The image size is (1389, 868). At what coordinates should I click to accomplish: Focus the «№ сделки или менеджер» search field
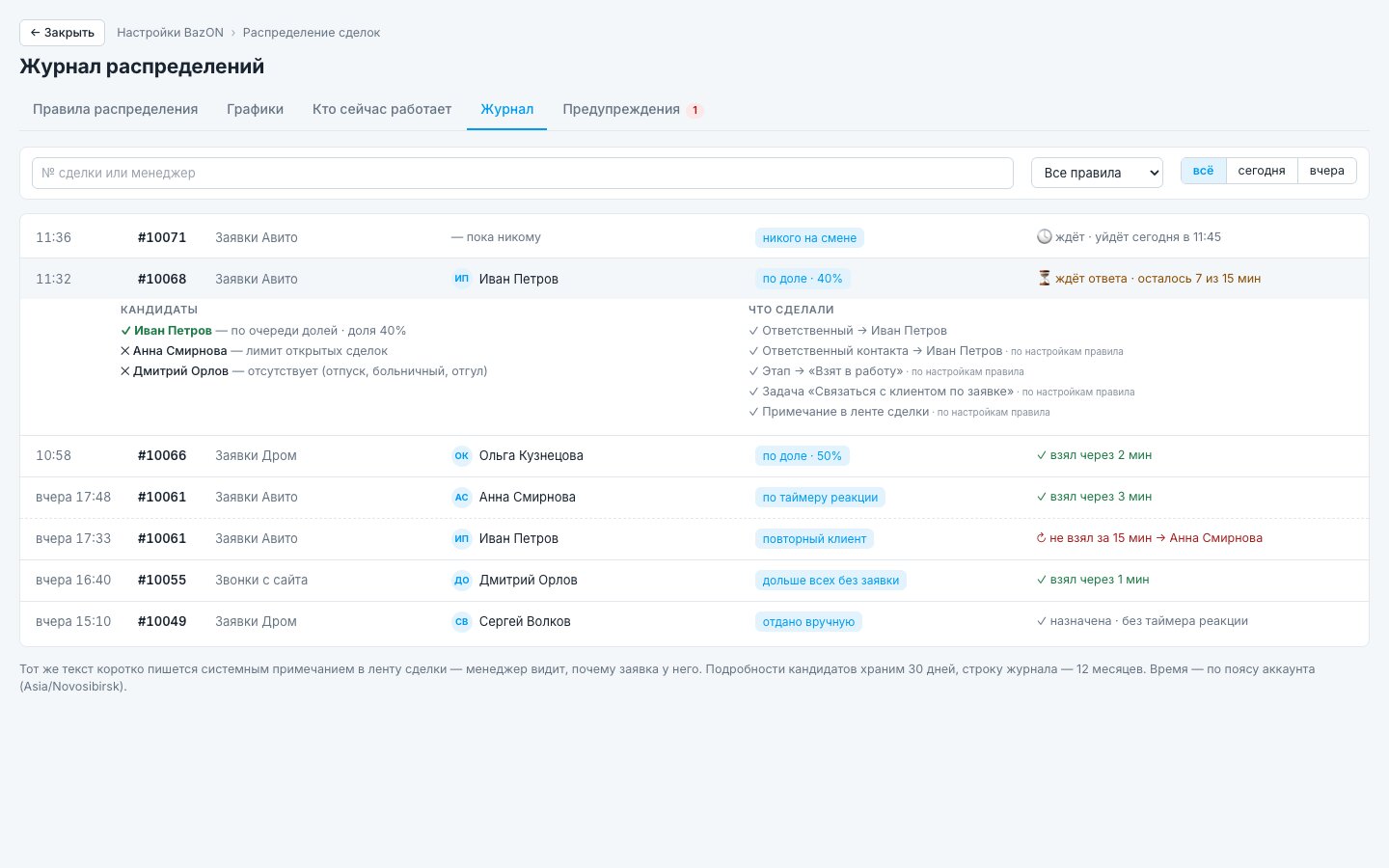click(x=523, y=173)
